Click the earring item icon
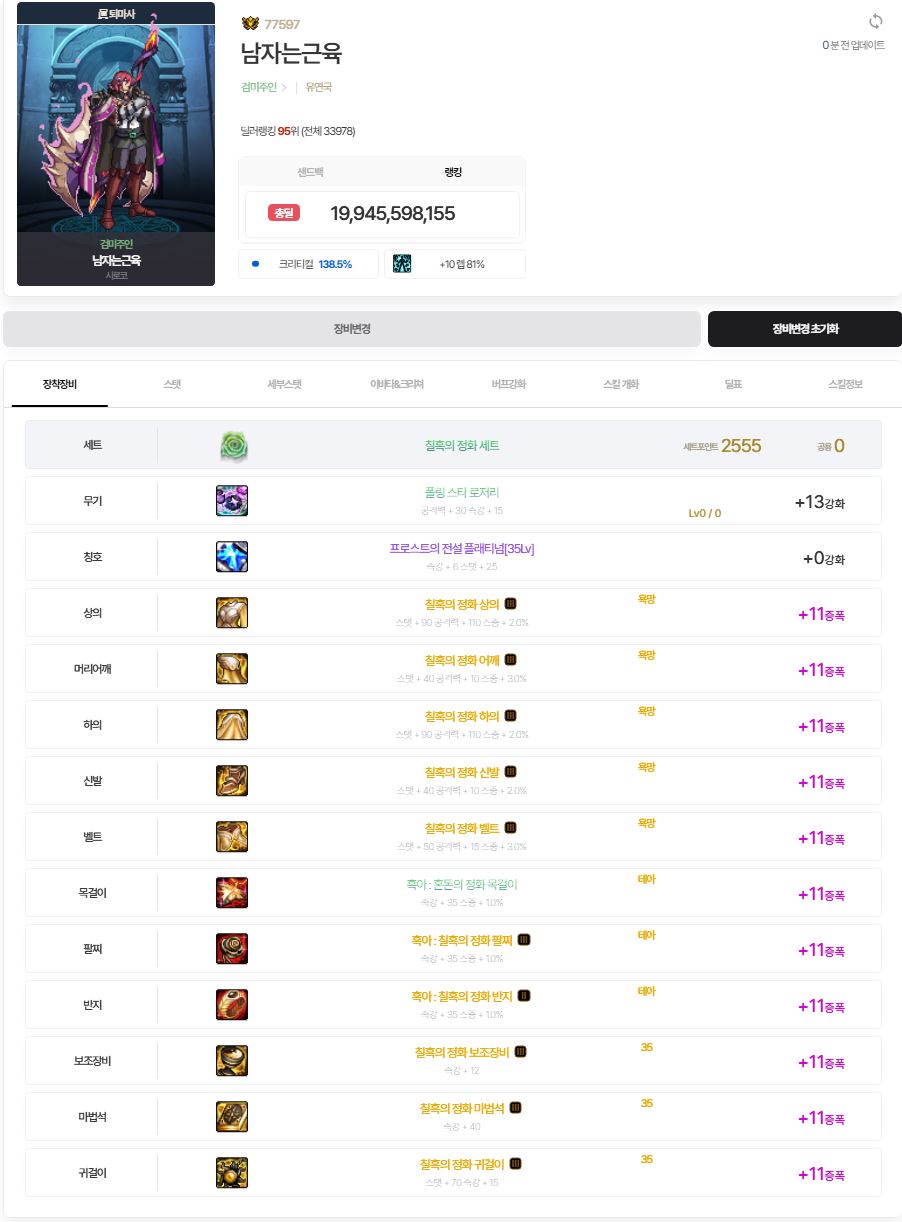Viewport: 902px width, 1222px height. (x=232, y=1173)
